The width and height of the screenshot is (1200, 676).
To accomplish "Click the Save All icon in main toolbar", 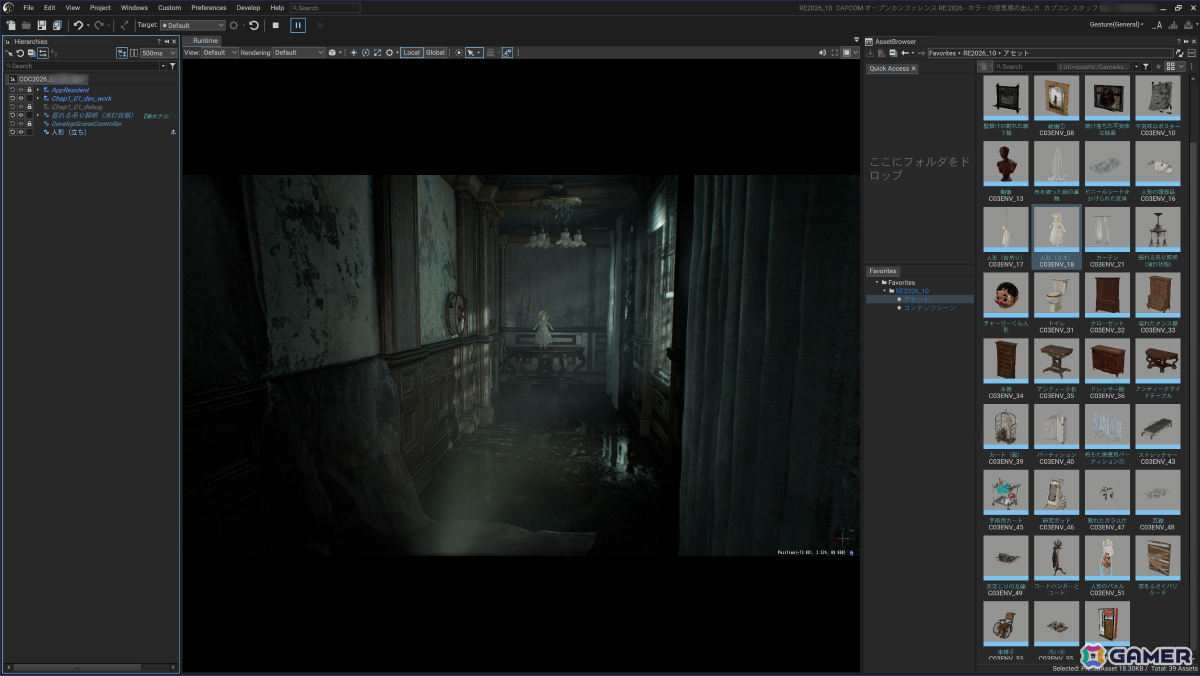I will (57, 25).
